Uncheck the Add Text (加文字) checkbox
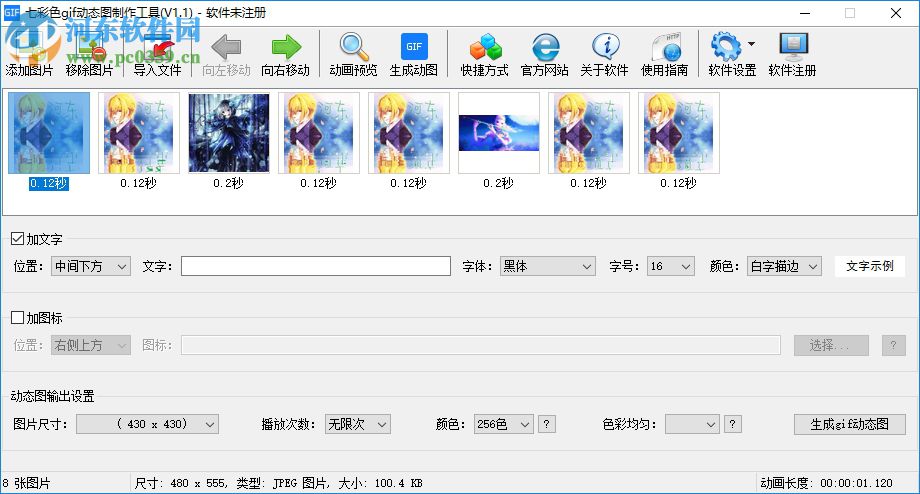This screenshot has height=494, width=920. [x=18, y=239]
